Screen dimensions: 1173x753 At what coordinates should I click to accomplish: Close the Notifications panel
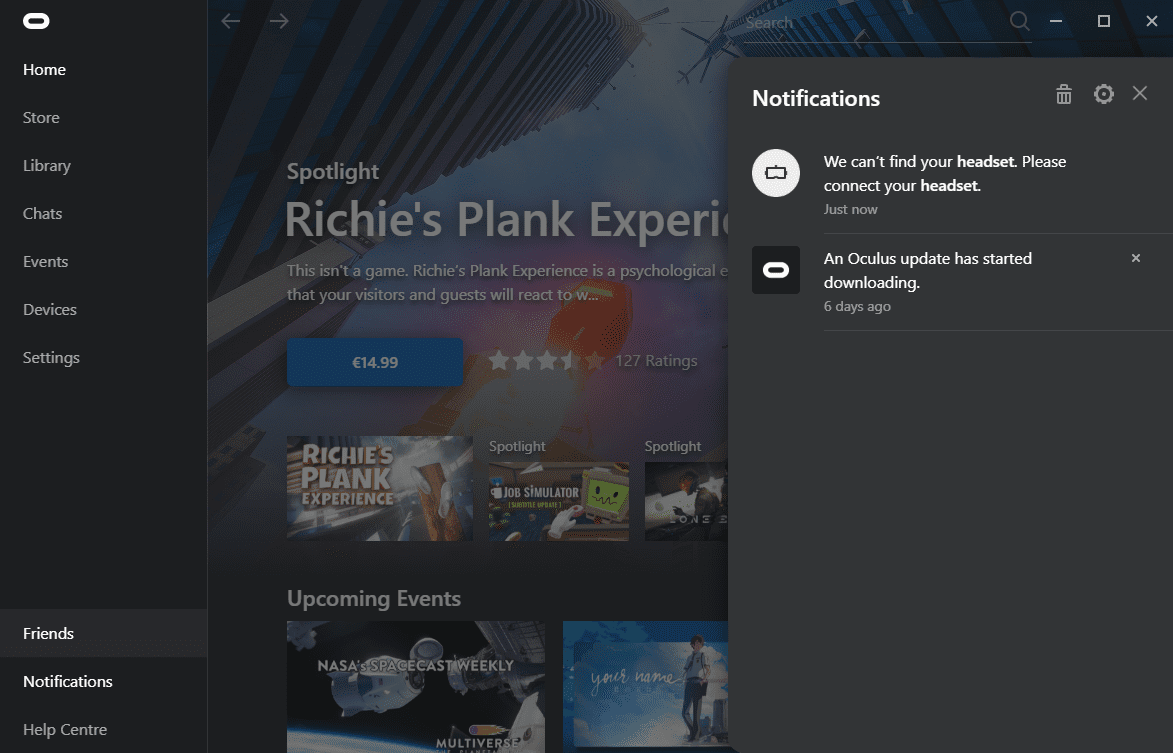tap(1139, 93)
